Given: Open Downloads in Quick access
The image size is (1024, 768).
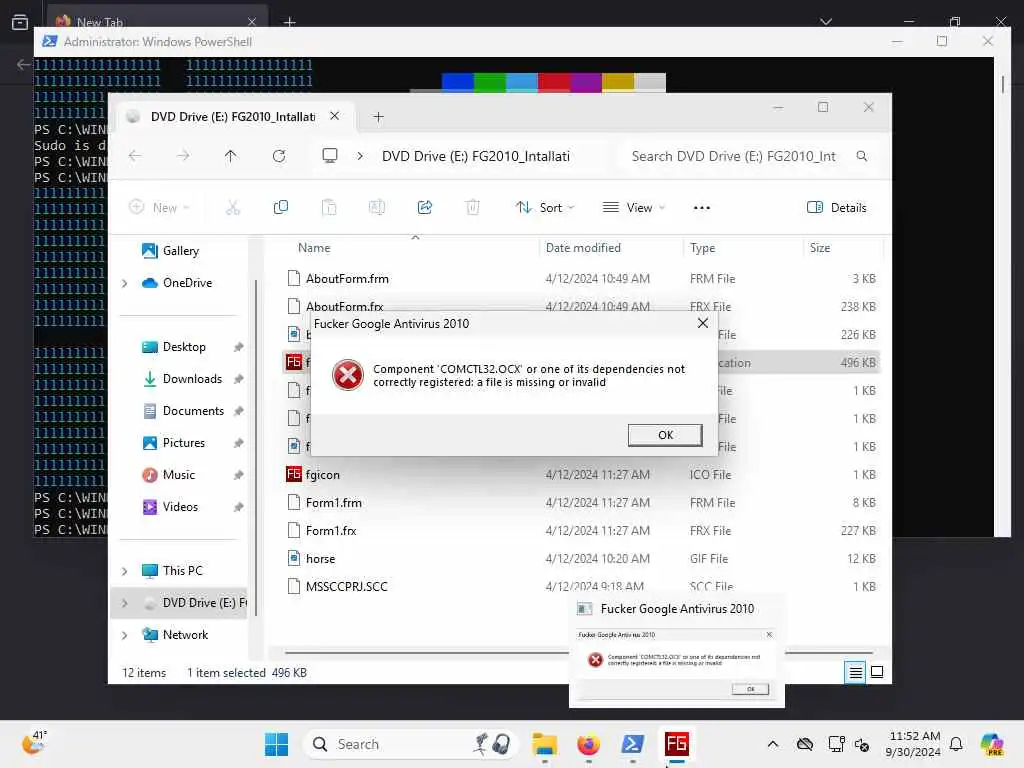Looking at the screenshot, I should [192, 379].
